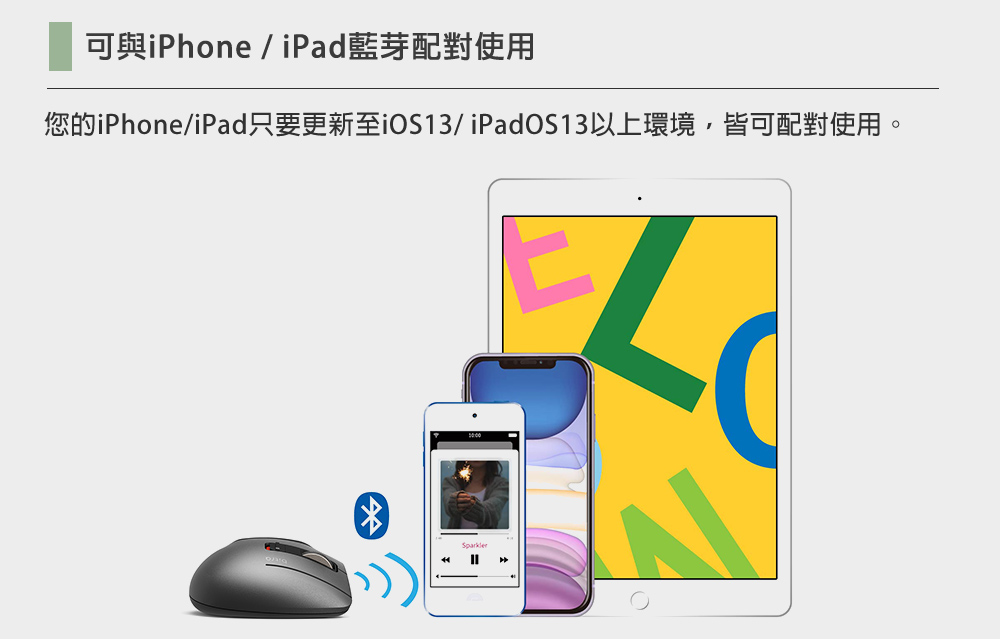
Task: Click the rewind button on iPod player
Action: pyautogui.click(x=445, y=560)
